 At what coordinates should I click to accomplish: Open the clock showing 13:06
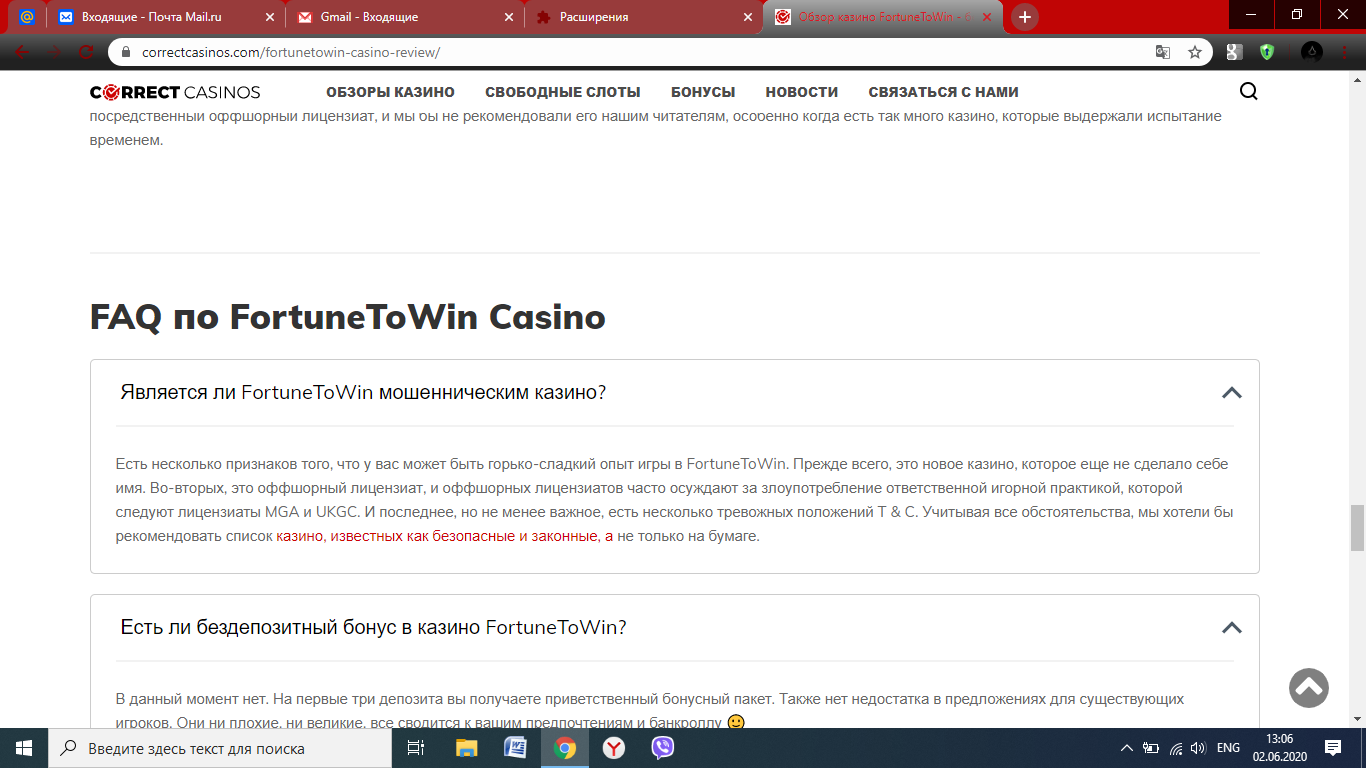[1280, 748]
